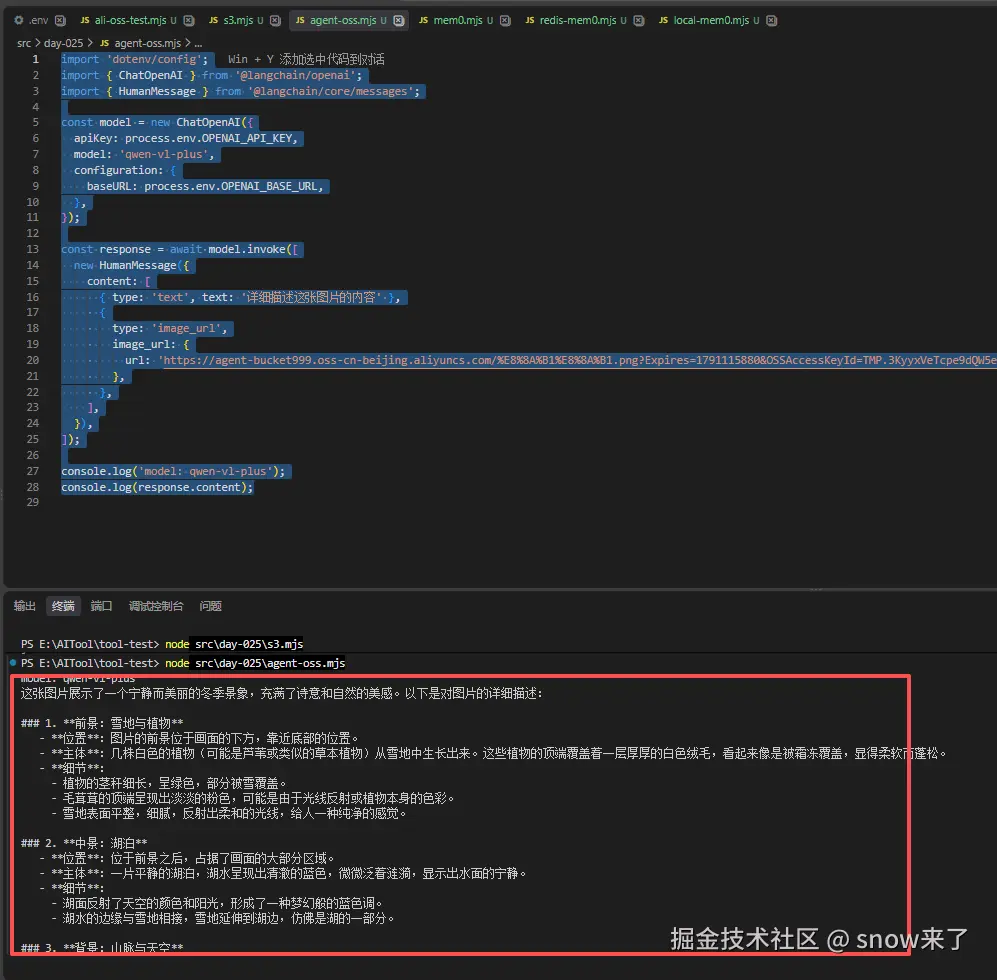Place cursor on "import 'dotenv/config';"

click(134, 59)
